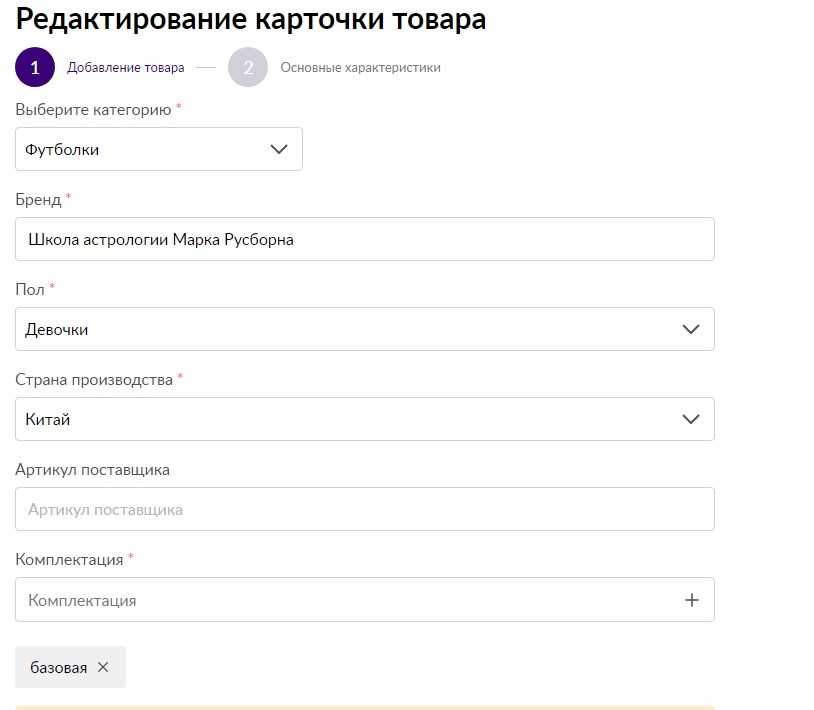
Task: Click the Артикул поставщика label above field
Action: tap(92, 469)
